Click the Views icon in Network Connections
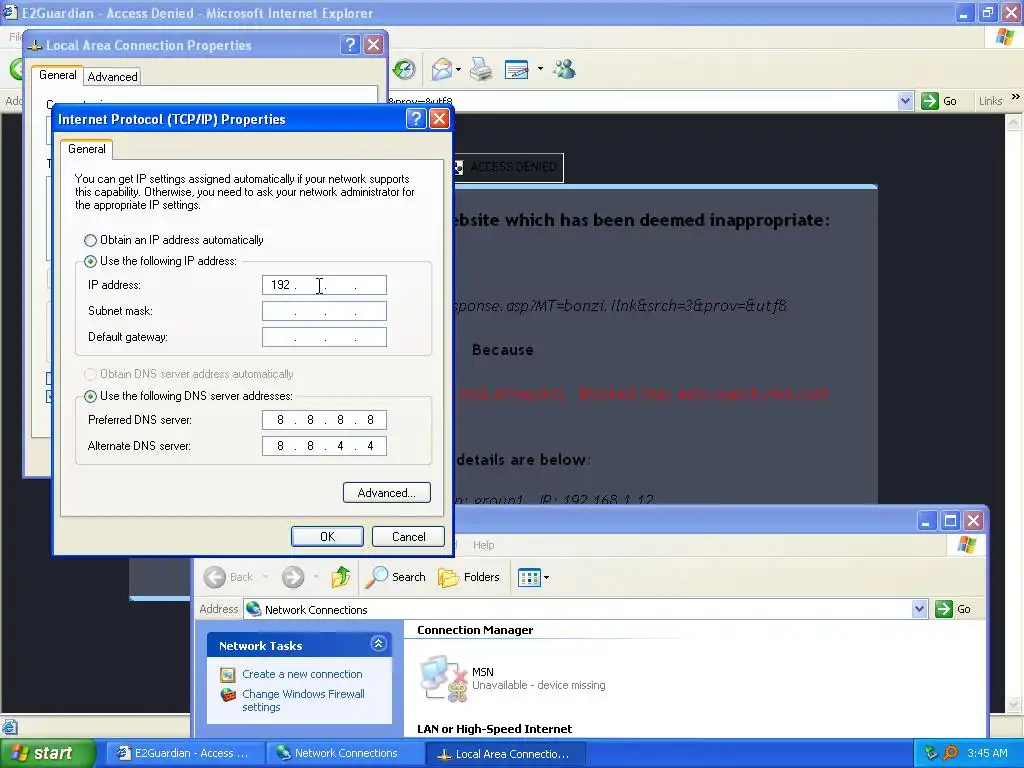Screen dimensions: 1024x768 tap(529, 577)
